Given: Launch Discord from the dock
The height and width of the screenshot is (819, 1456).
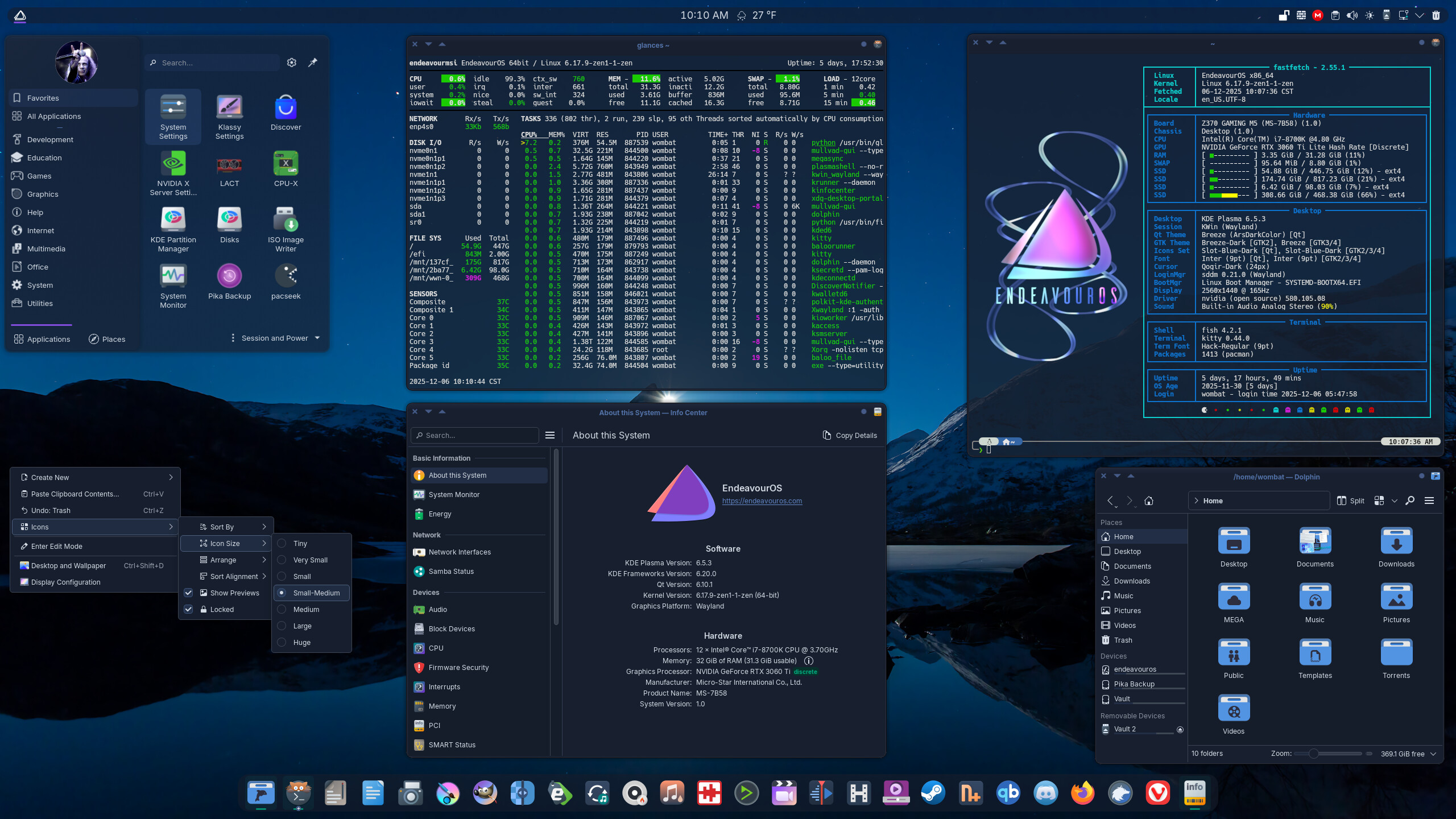Looking at the screenshot, I should click(1045, 793).
